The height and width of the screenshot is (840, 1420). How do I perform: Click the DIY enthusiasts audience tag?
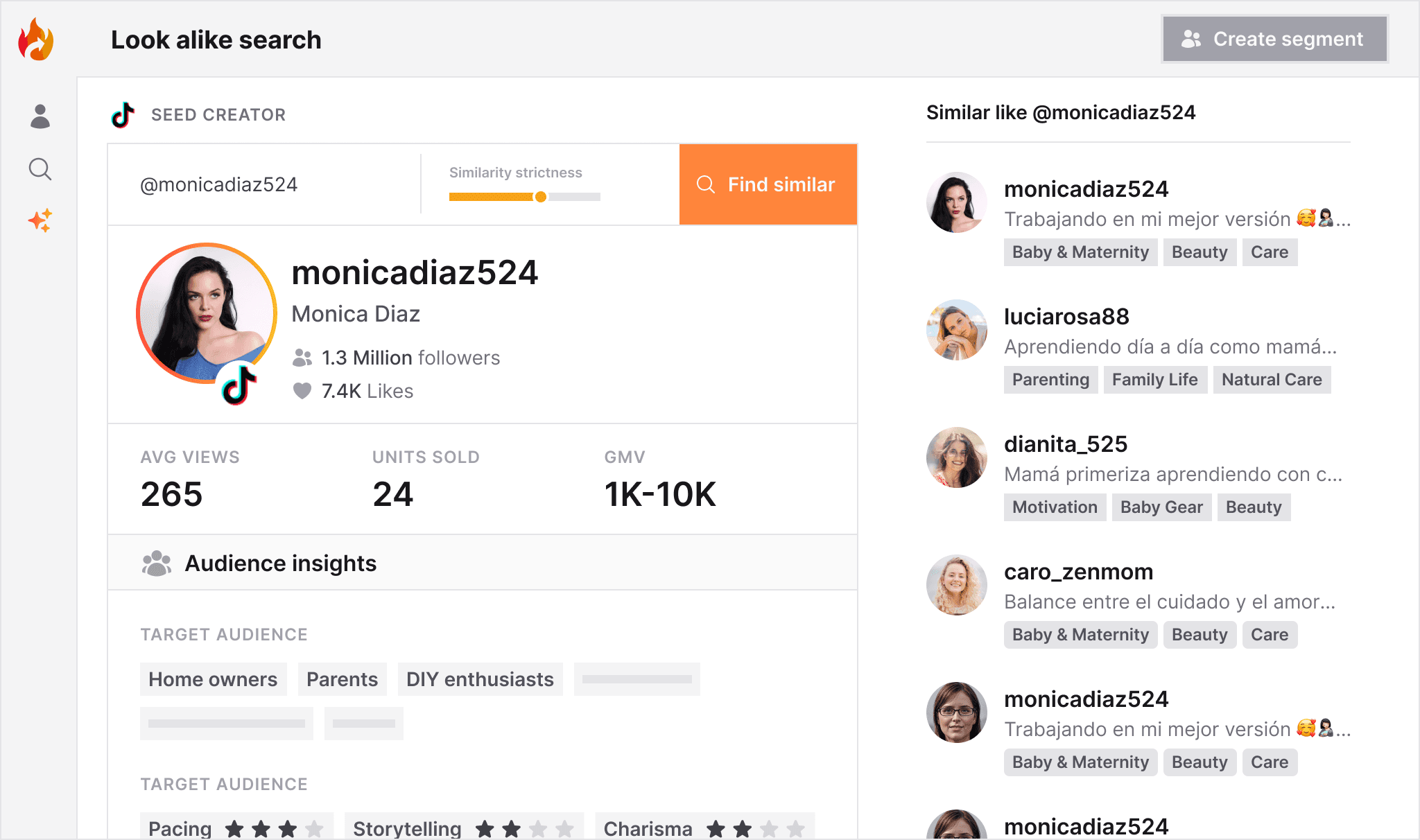480,679
